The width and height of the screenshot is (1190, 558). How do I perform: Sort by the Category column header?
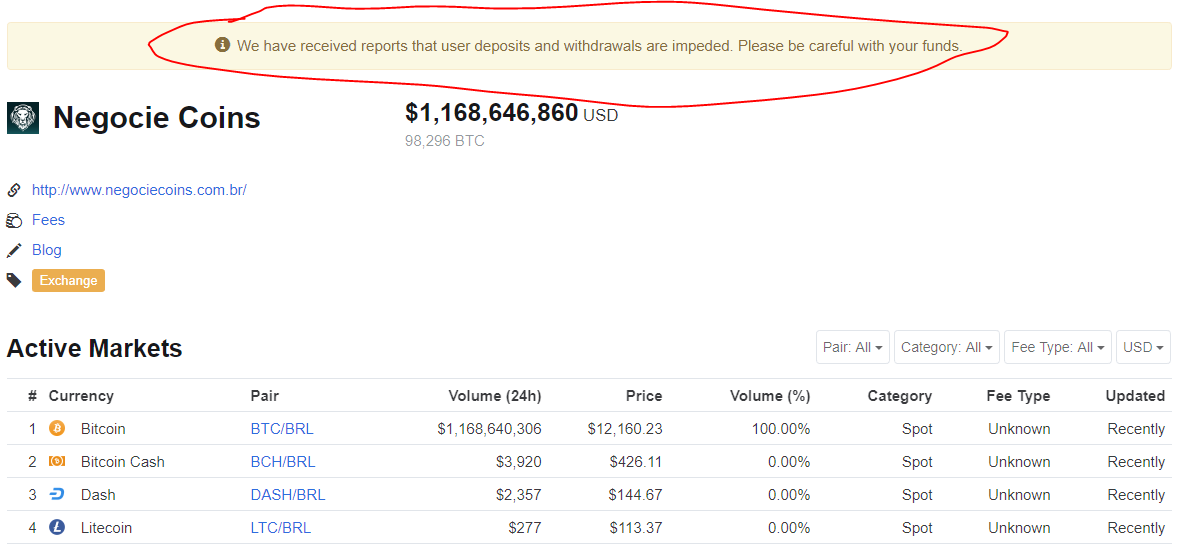point(900,396)
